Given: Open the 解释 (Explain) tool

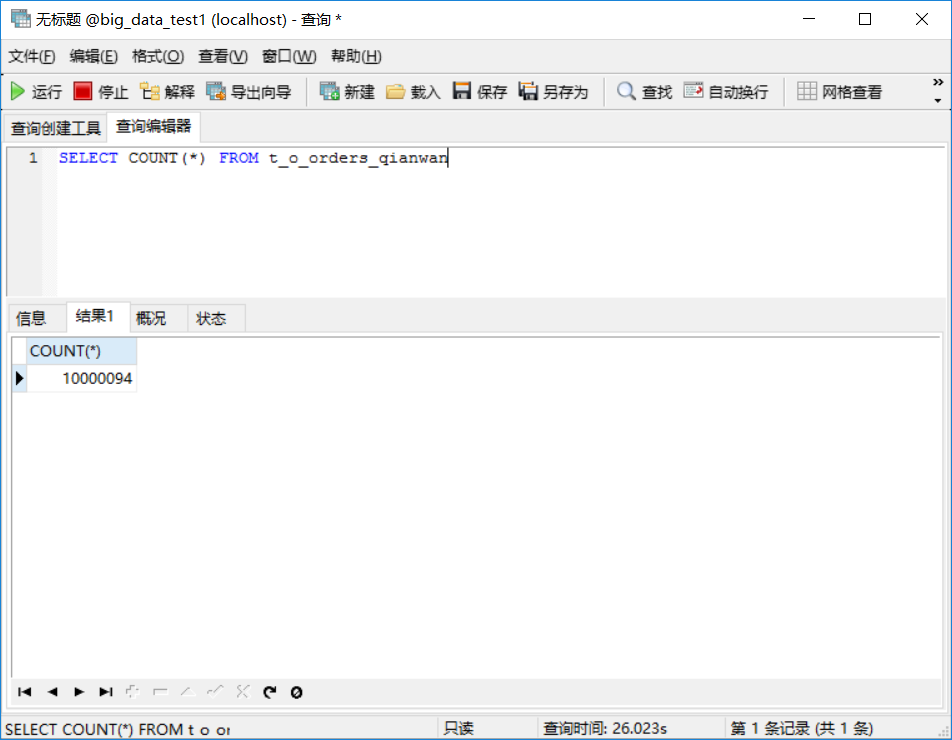Looking at the screenshot, I should pyautogui.click(x=166, y=90).
